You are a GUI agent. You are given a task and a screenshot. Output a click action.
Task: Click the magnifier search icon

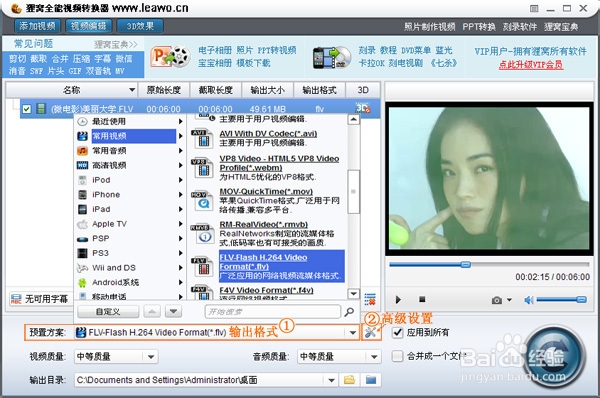click(x=349, y=312)
